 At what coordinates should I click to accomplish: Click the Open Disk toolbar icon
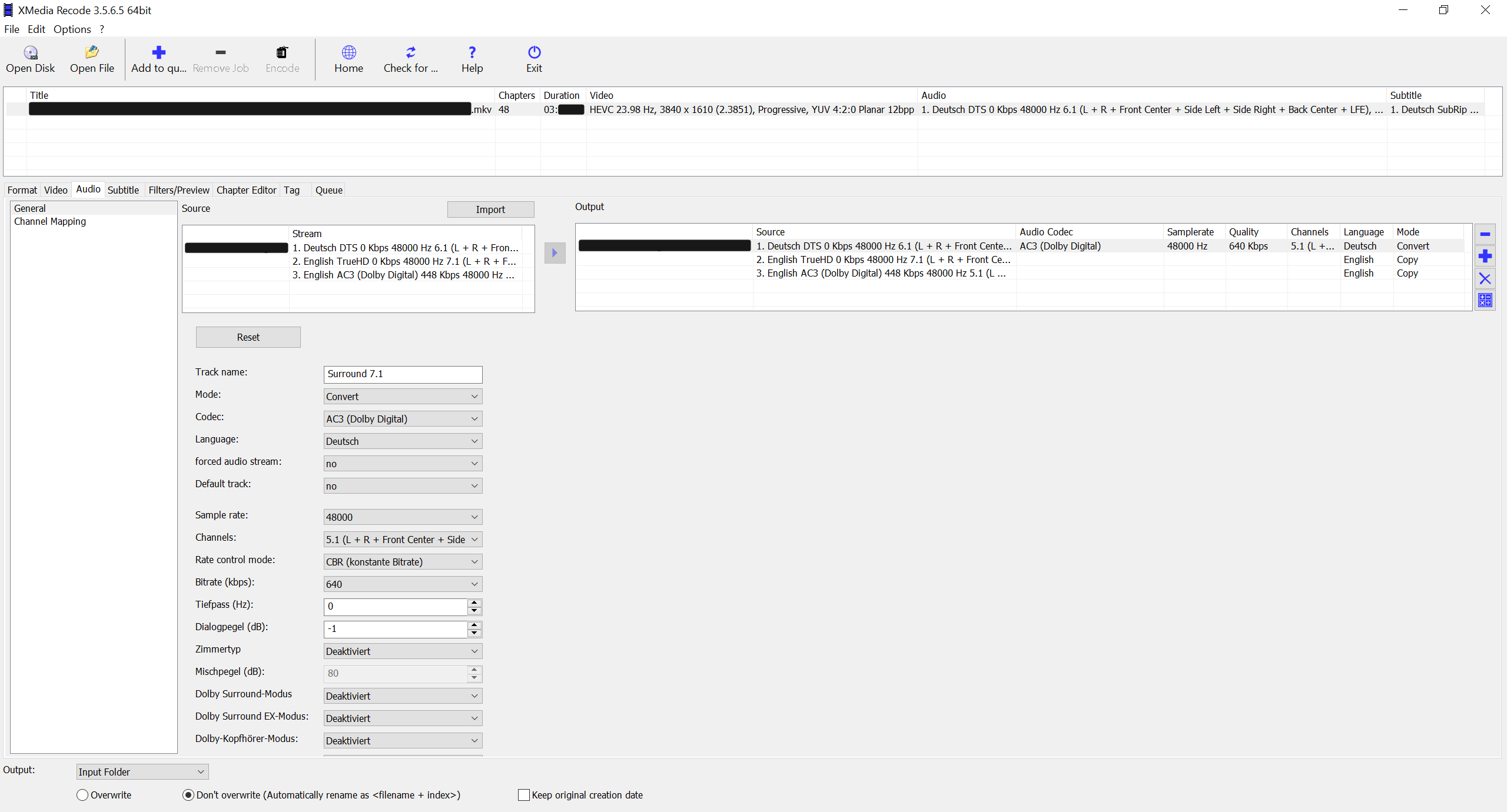(x=30, y=53)
